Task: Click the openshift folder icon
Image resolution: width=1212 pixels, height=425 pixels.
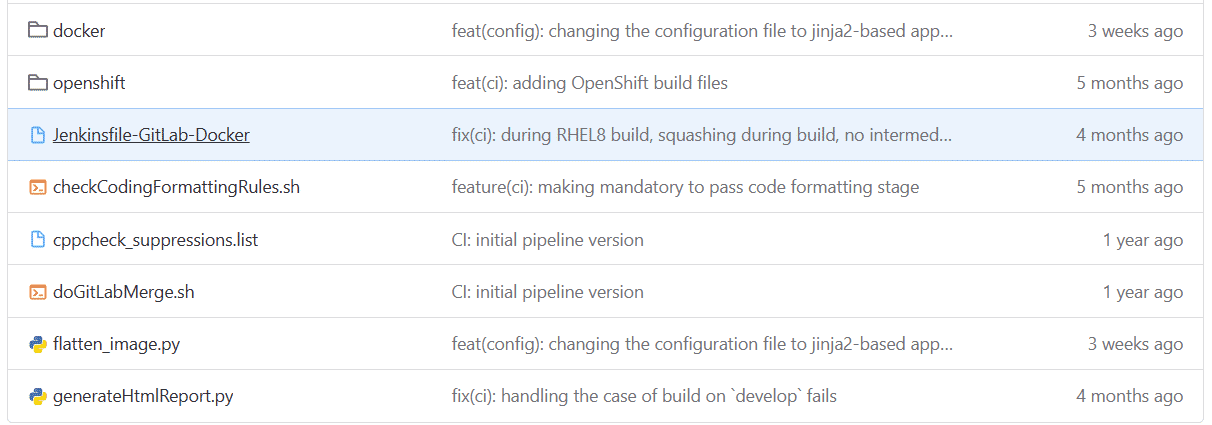Action: click(x=38, y=83)
